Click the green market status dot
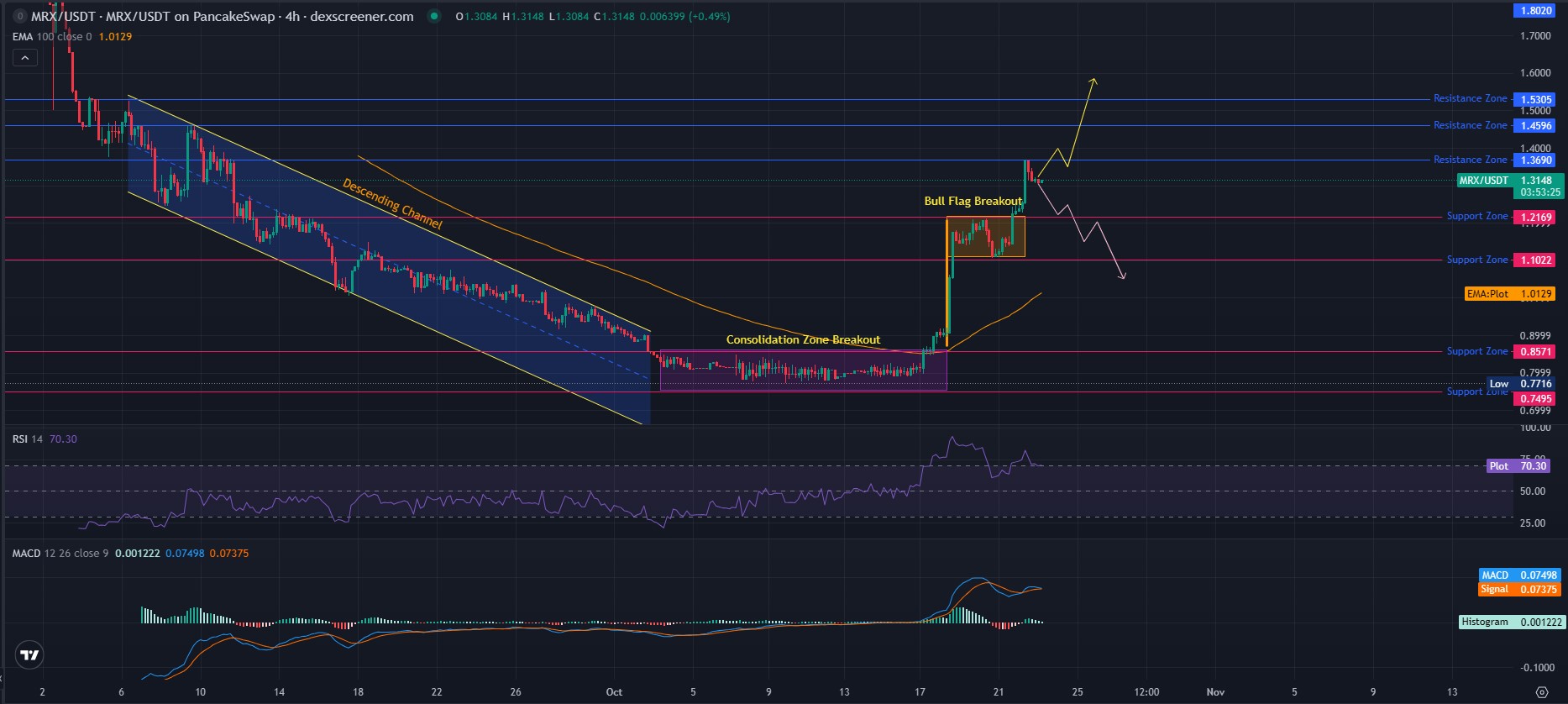 pyautogui.click(x=433, y=16)
